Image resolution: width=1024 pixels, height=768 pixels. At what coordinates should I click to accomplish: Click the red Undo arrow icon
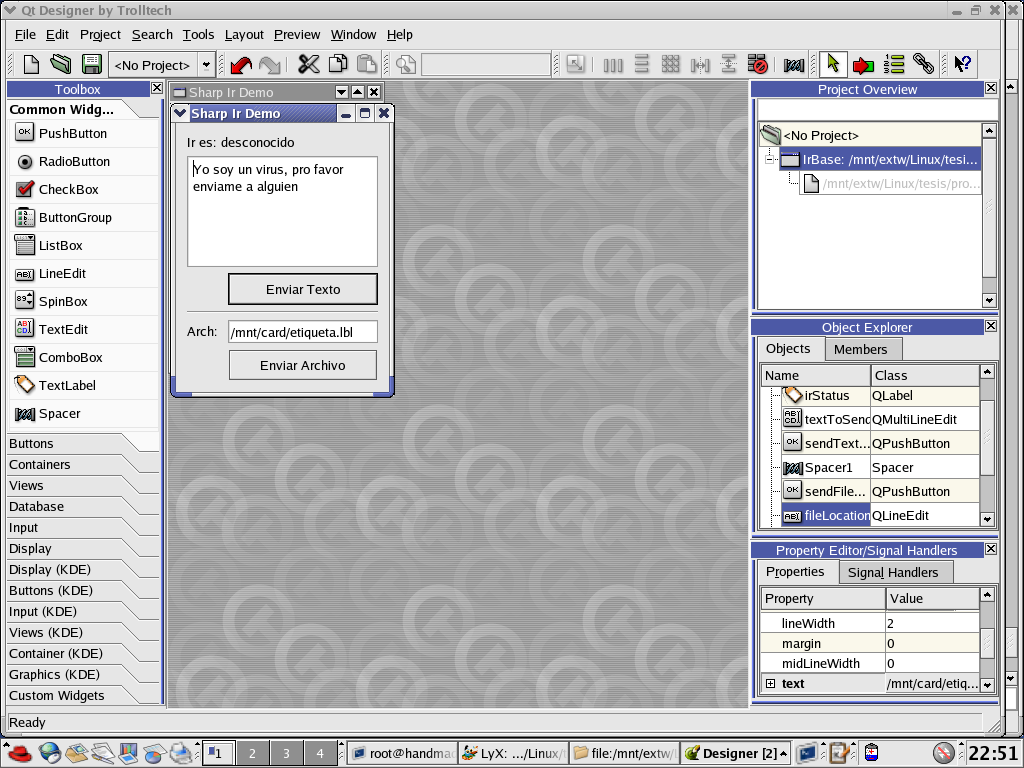(x=241, y=65)
